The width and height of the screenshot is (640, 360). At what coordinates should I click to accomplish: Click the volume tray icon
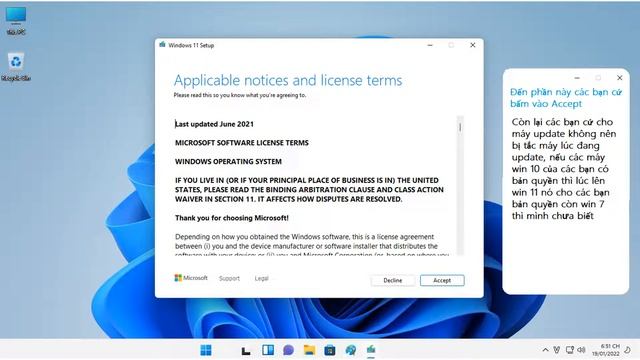[582, 350]
